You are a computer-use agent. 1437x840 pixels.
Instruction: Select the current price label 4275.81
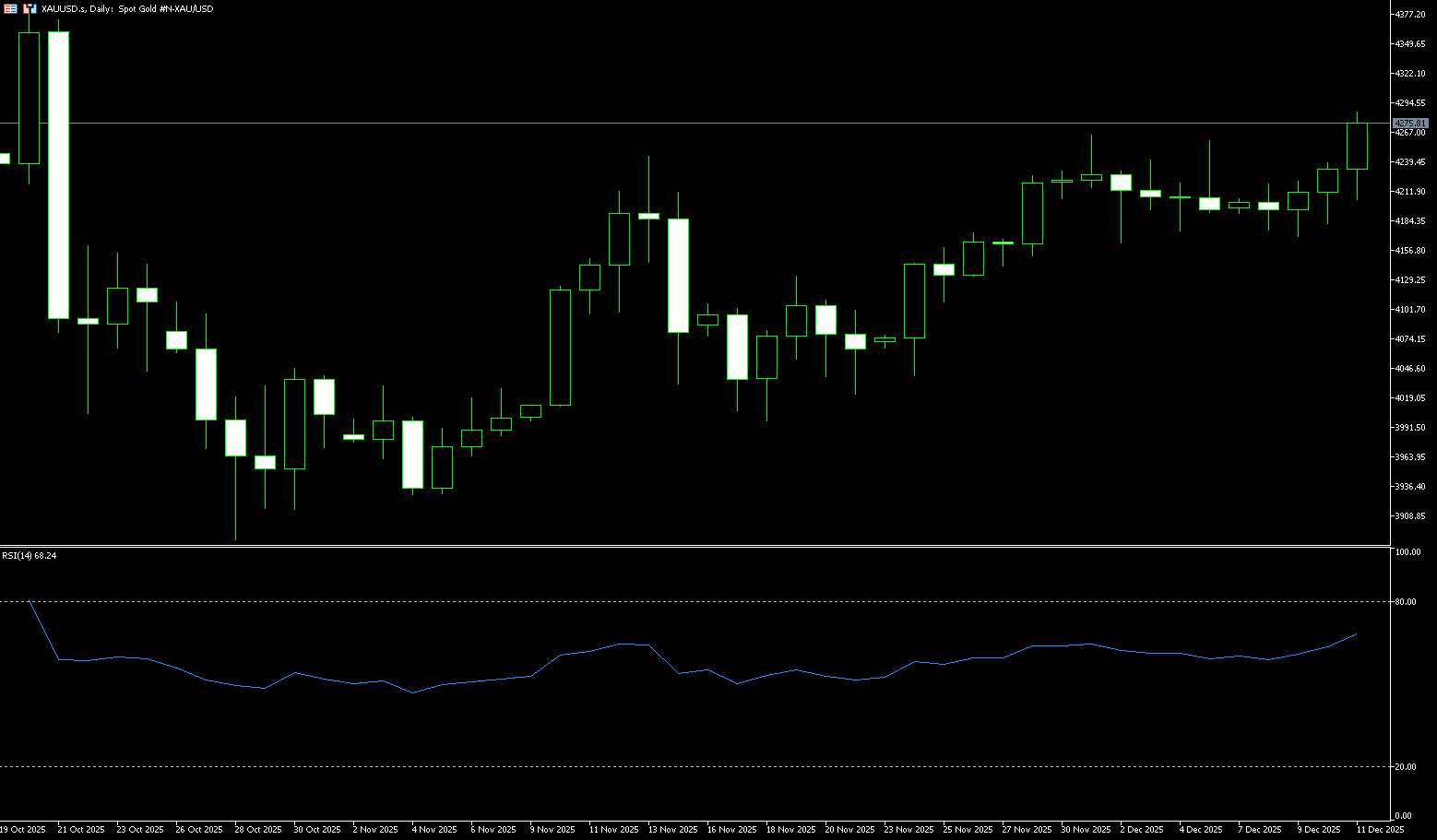[x=1410, y=123]
